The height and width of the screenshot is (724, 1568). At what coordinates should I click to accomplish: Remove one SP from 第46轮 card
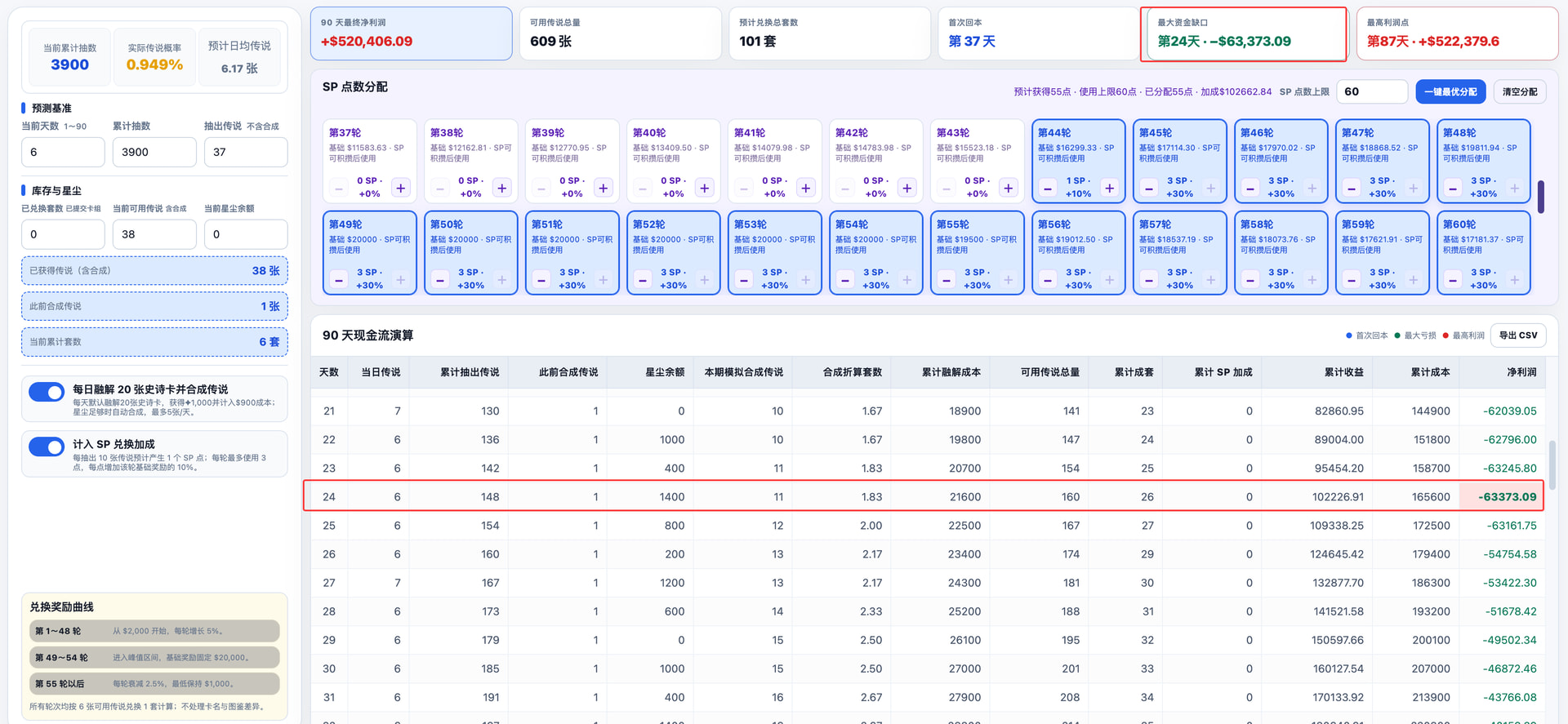click(x=1250, y=188)
